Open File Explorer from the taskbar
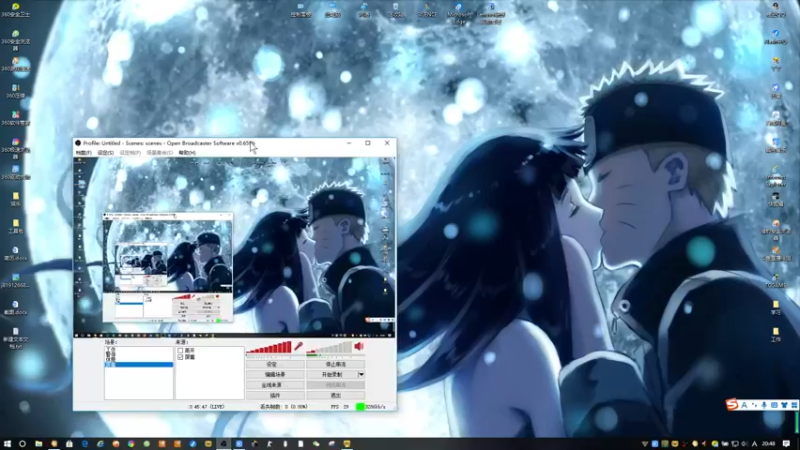The image size is (800, 450). (x=38, y=444)
